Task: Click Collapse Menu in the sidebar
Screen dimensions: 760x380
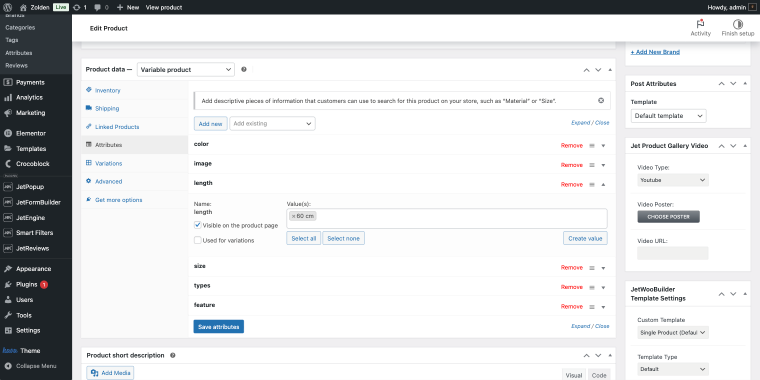Action: pos(36,366)
